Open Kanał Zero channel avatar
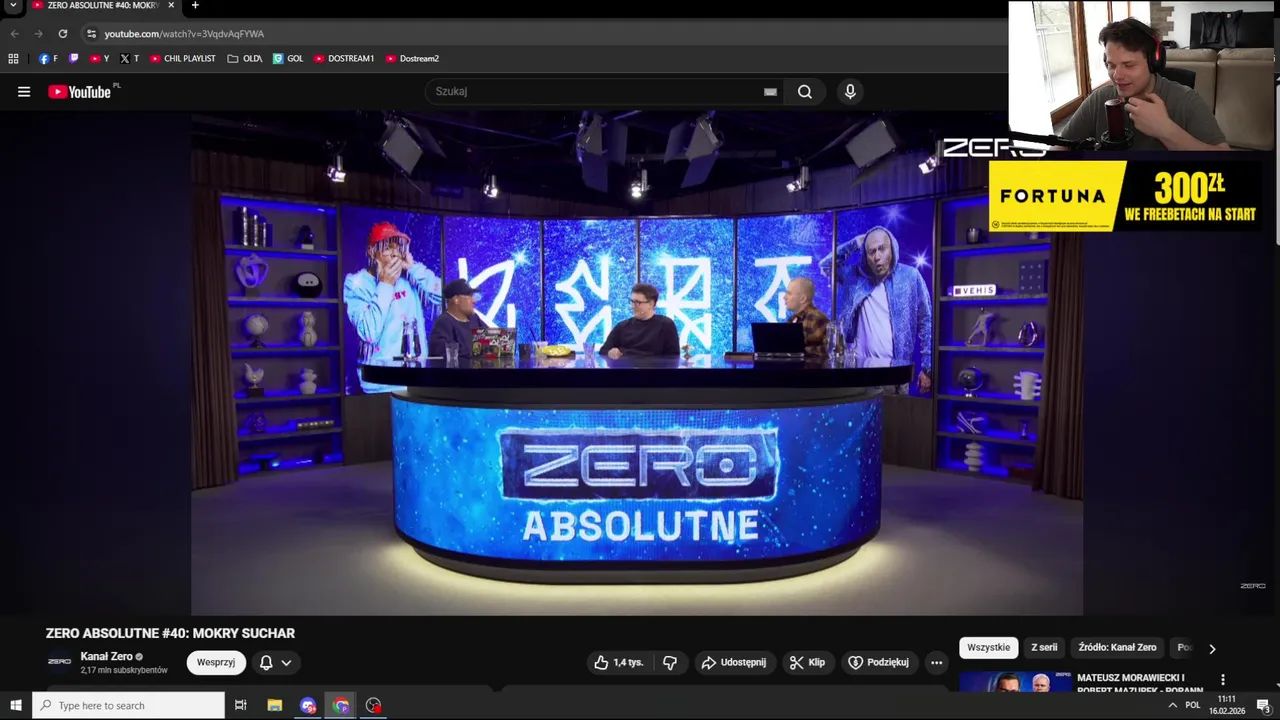This screenshot has height=720, width=1280. (60, 662)
